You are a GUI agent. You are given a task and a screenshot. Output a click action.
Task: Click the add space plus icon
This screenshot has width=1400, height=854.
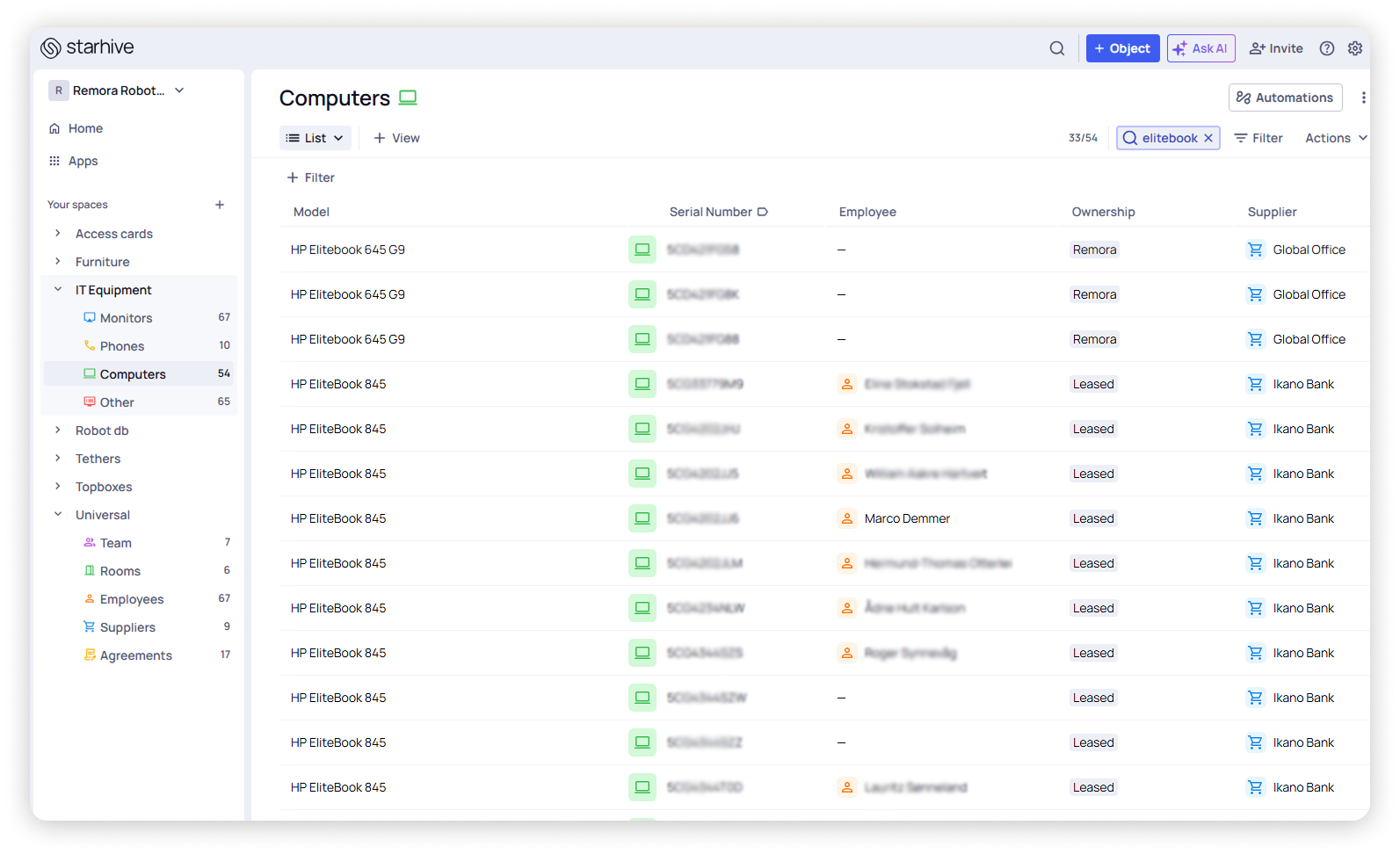(220, 205)
